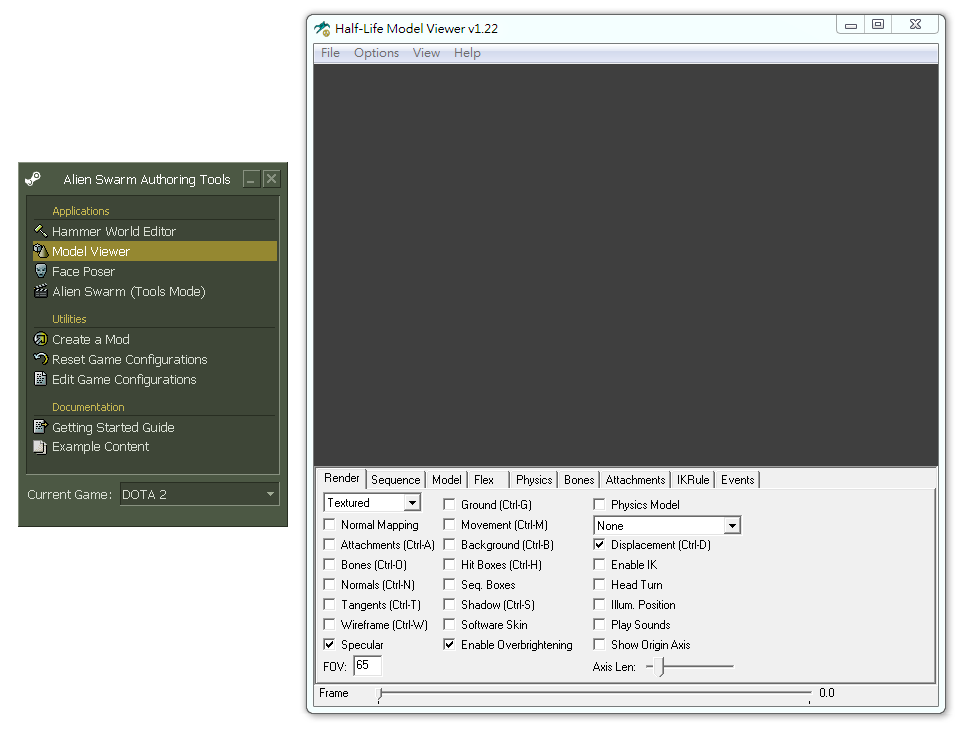
Task: Check the Physics Model box
Action: point(599,504)
